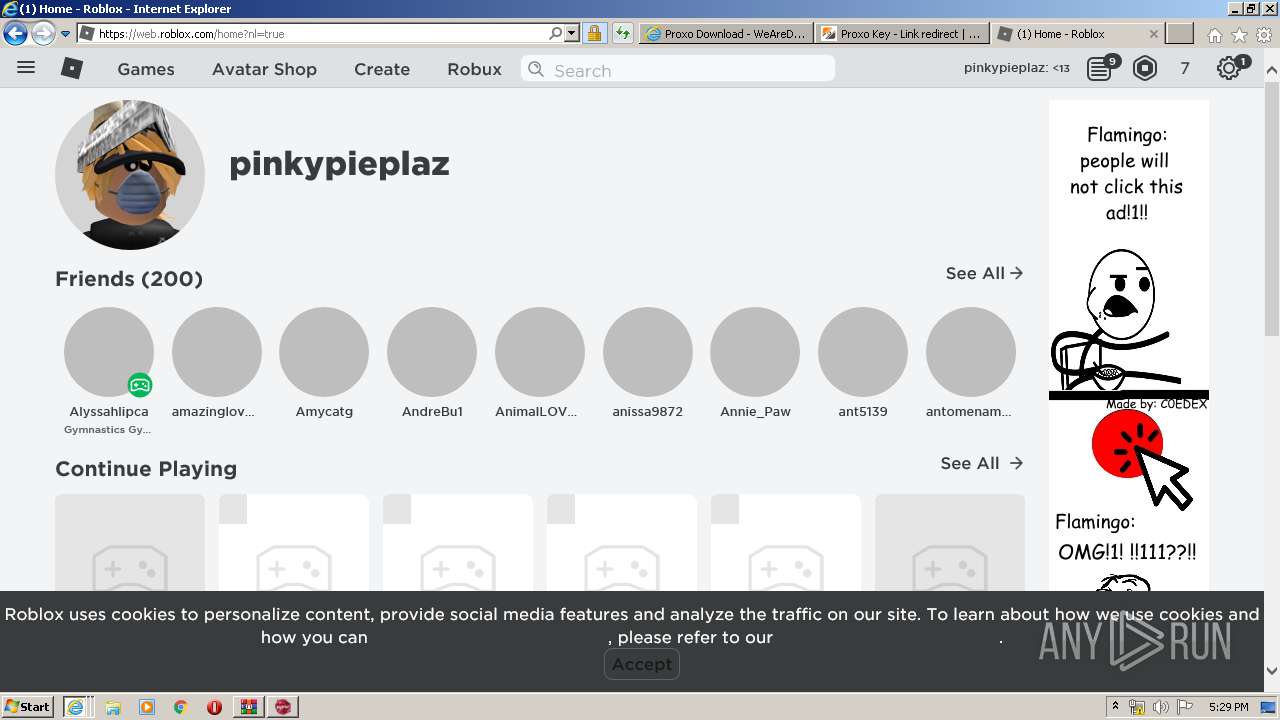
Task: Open the settings gear in Roblox header
Action: pos(1229,68)
